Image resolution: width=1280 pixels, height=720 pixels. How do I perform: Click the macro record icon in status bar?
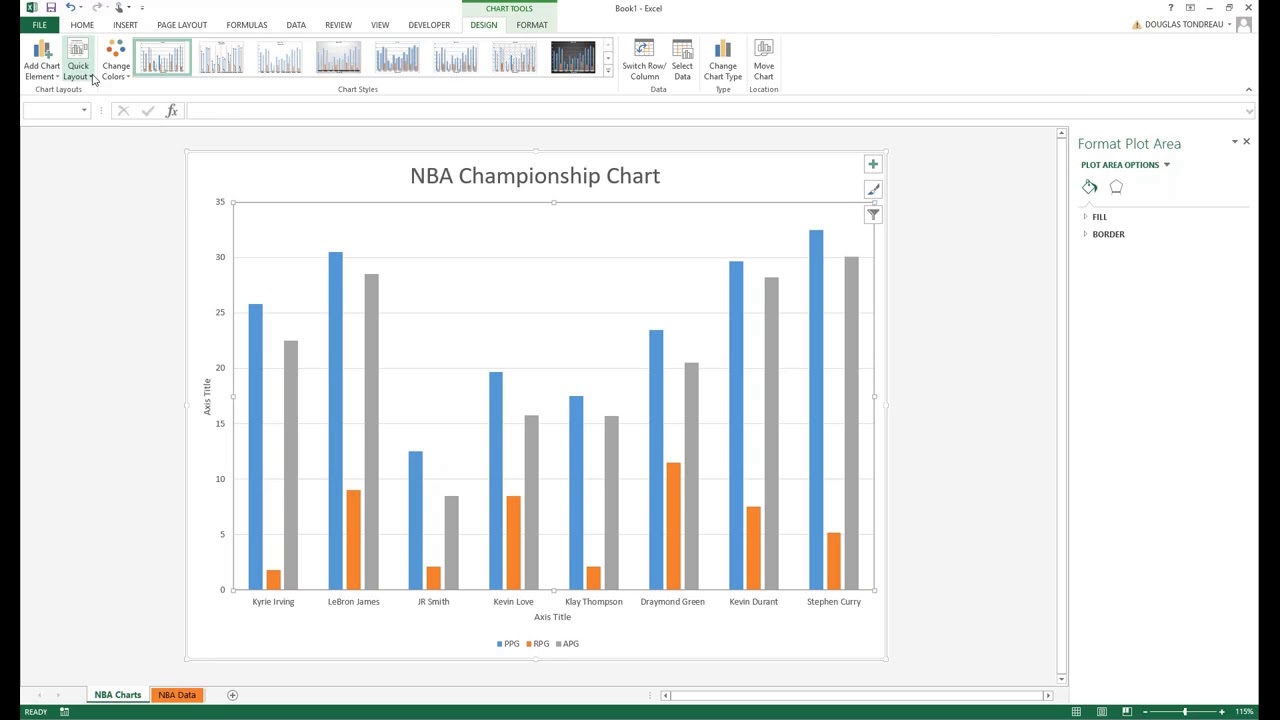point(64,712)
